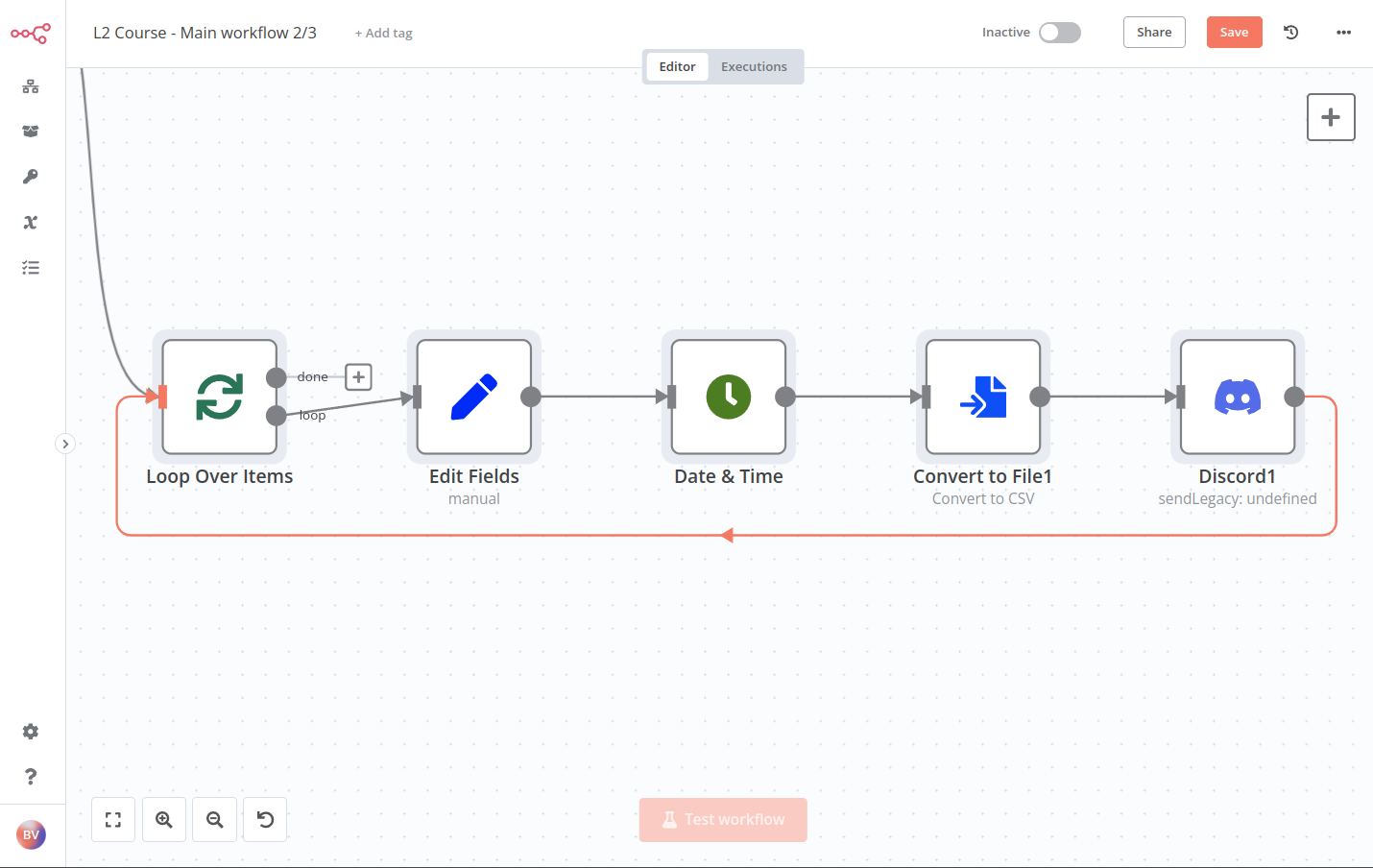Open Executions from the sidebar list icon
1373x868 pixels.
tap(31, 267)
